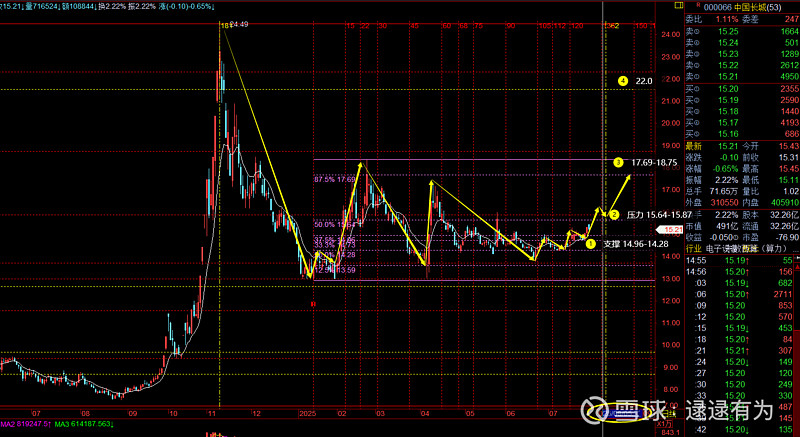This screenshot has width=800, height=437.
Task: Click the 今开 15.43 open price field
Action: [x=770, y=146]
